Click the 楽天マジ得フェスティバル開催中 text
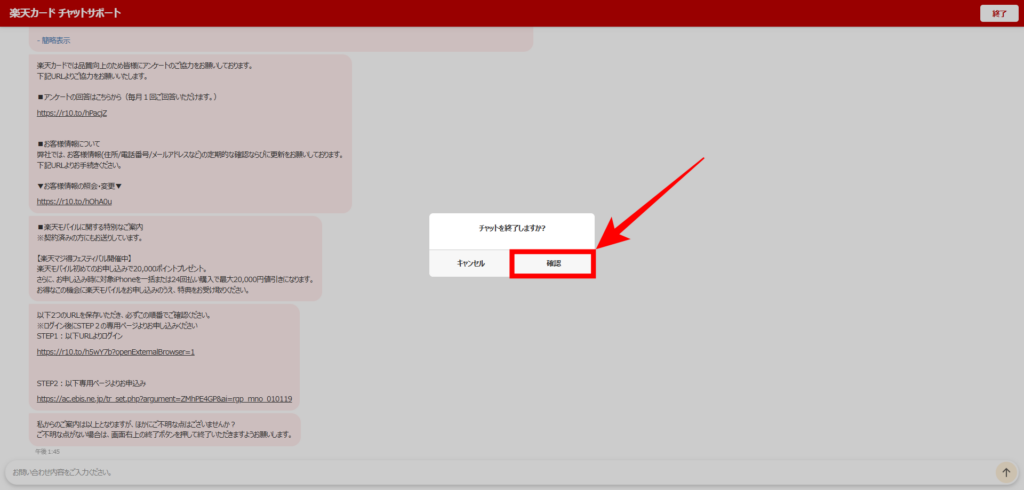 pos(92,258)
